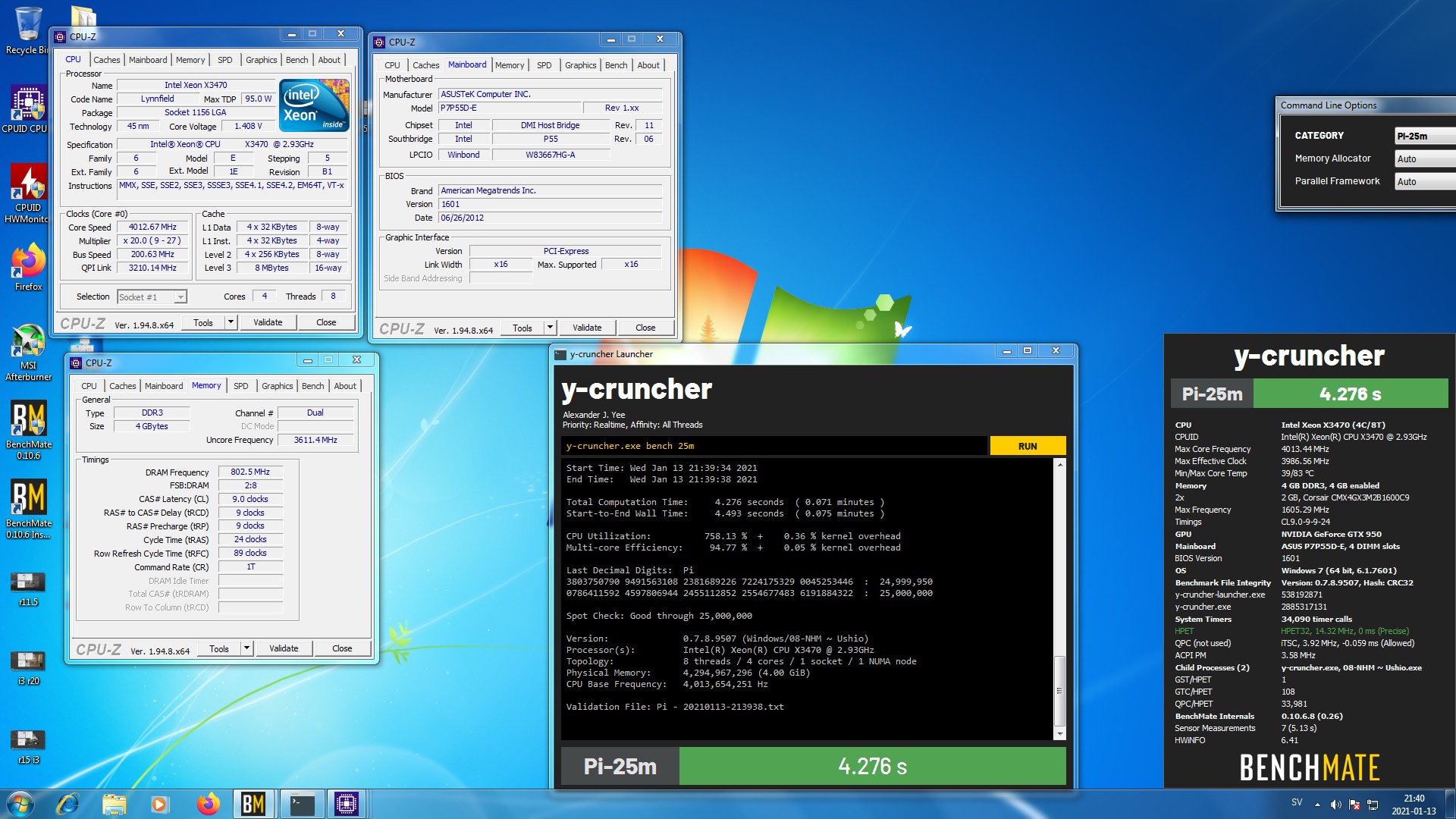
Task: Open the CATEGORY Pi-25m dropdown
Action: click(x=1425, y=136)
